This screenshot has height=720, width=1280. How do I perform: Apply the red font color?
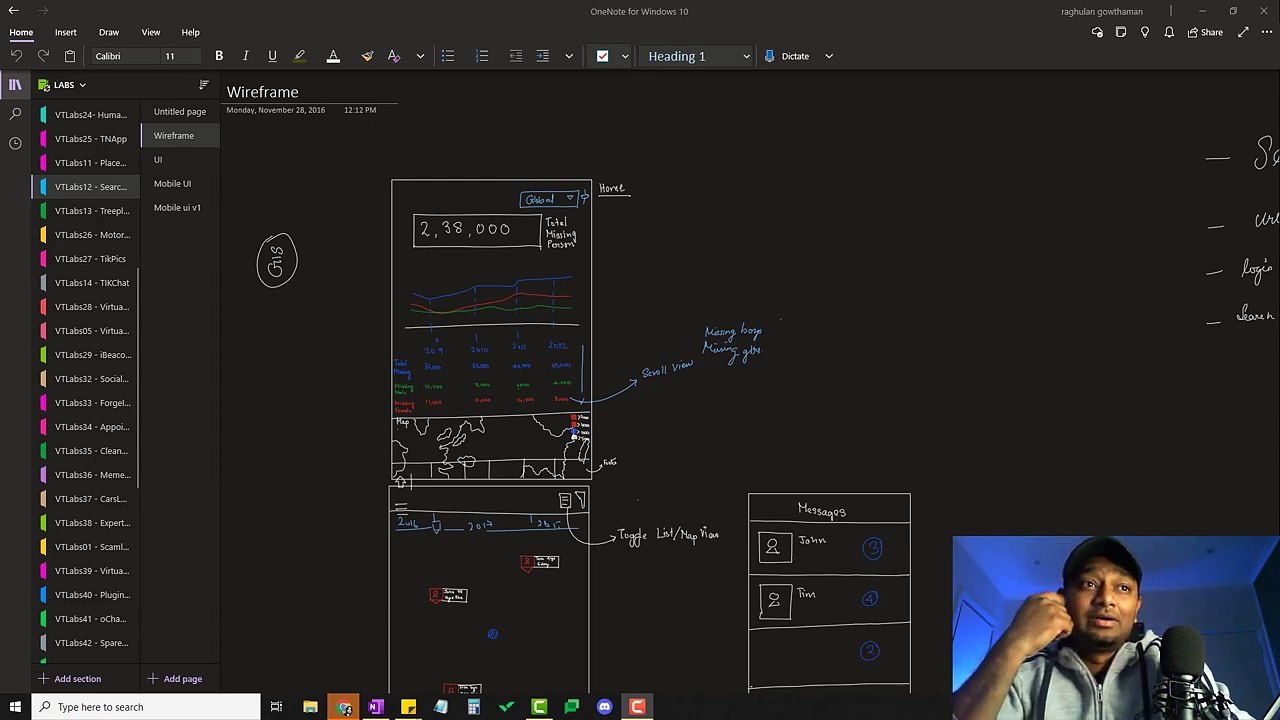tap(333, 56)
